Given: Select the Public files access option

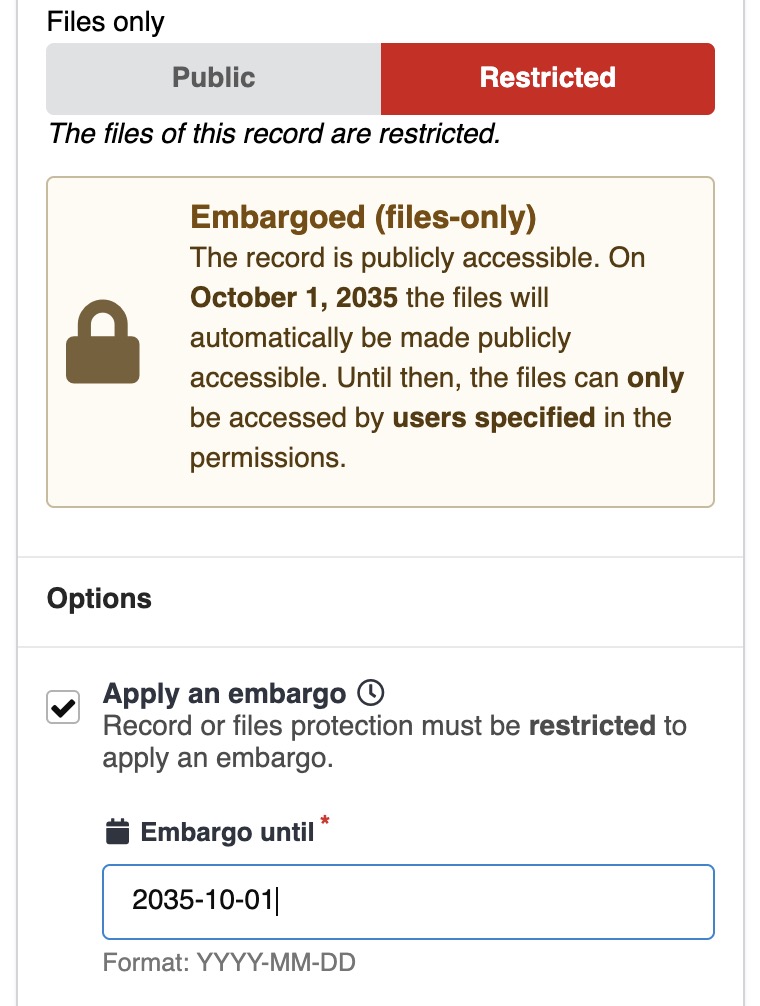Looking at the screenshot, I should tap(213, 78).
